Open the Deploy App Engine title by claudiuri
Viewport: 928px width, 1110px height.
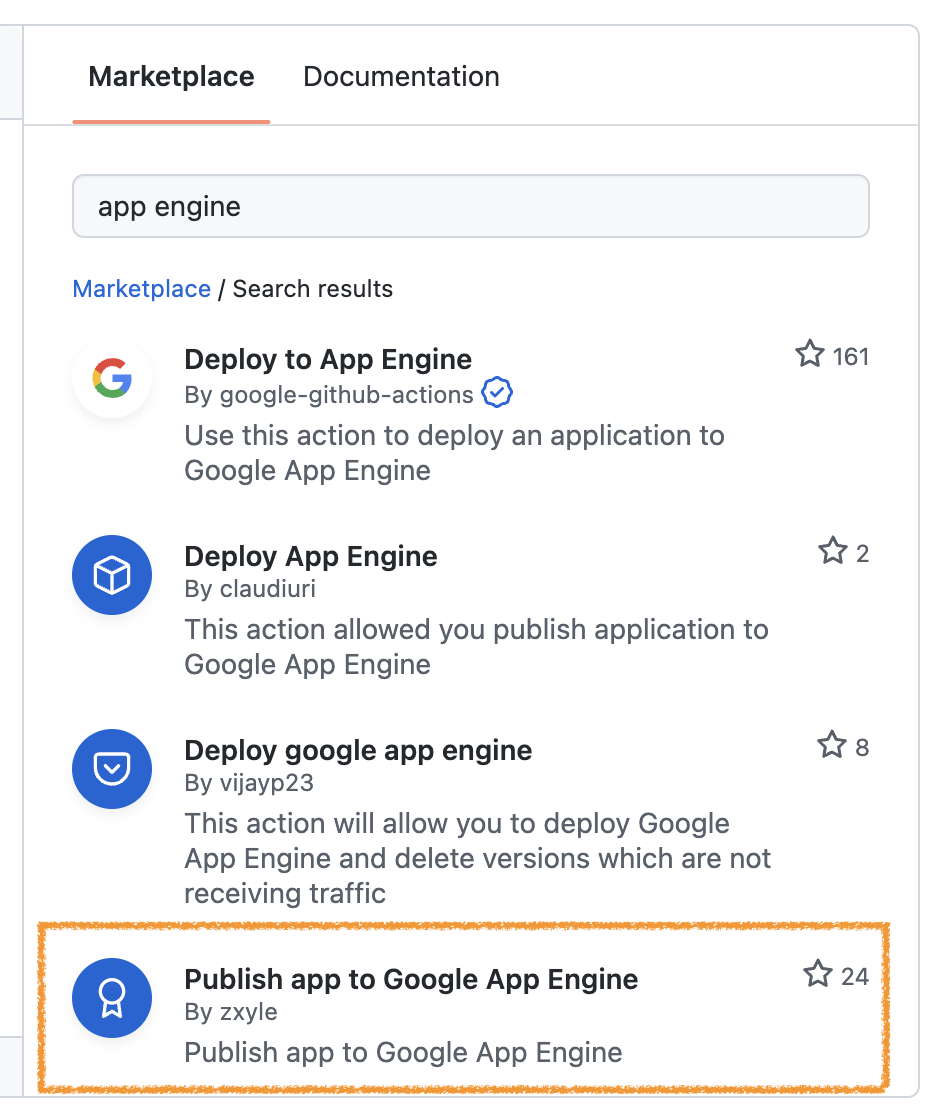coord(311,556)
